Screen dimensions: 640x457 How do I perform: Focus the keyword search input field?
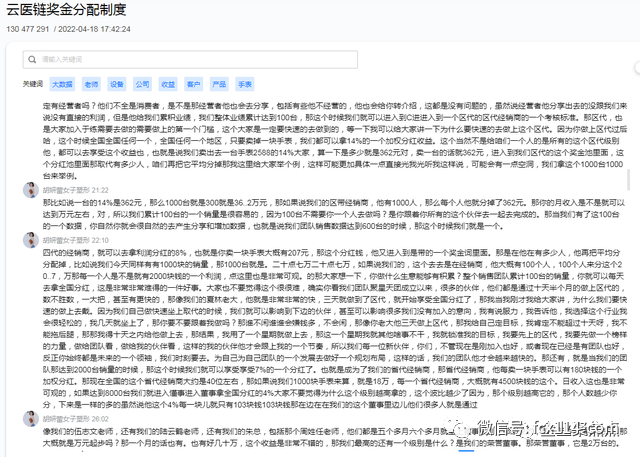pyautogui.click(x=190, y=60)
